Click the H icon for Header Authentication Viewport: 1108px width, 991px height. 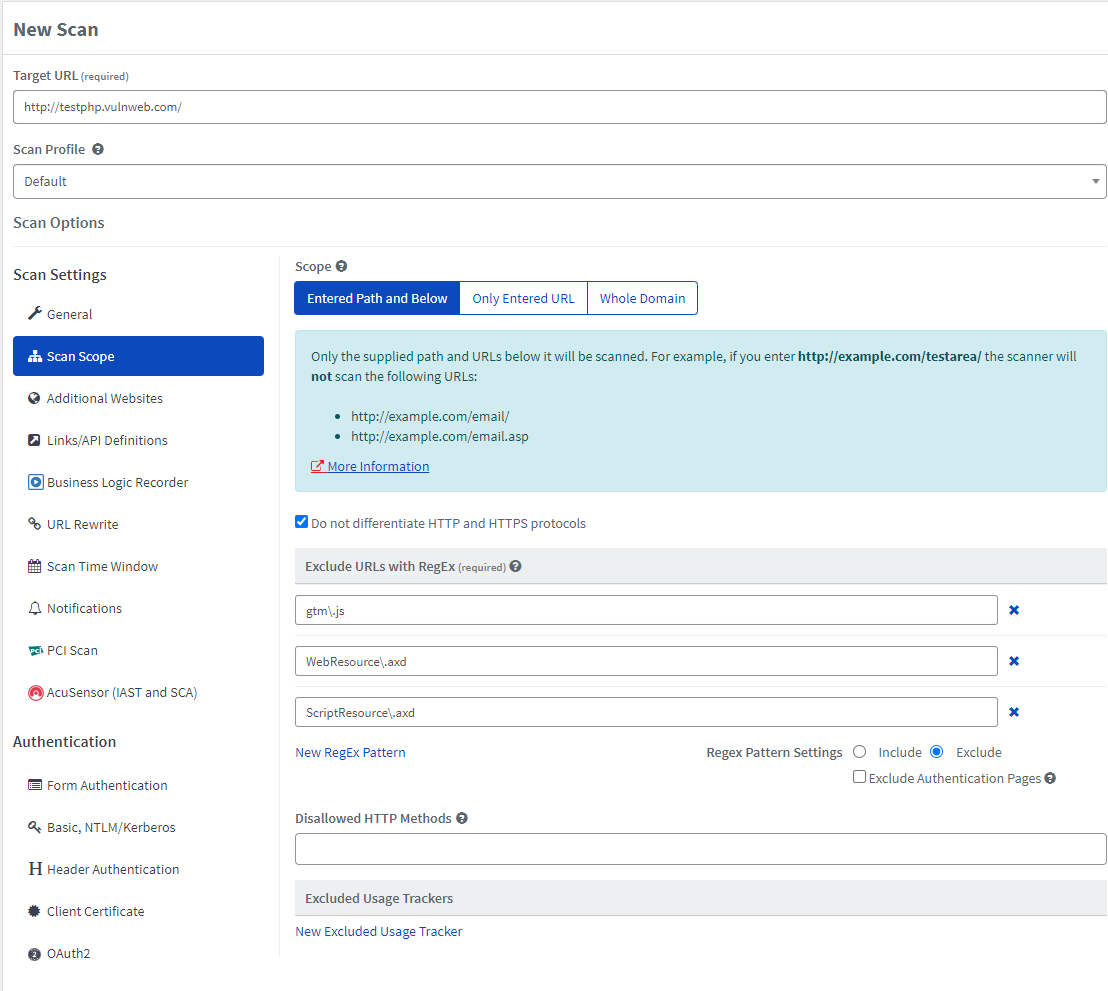35,869
